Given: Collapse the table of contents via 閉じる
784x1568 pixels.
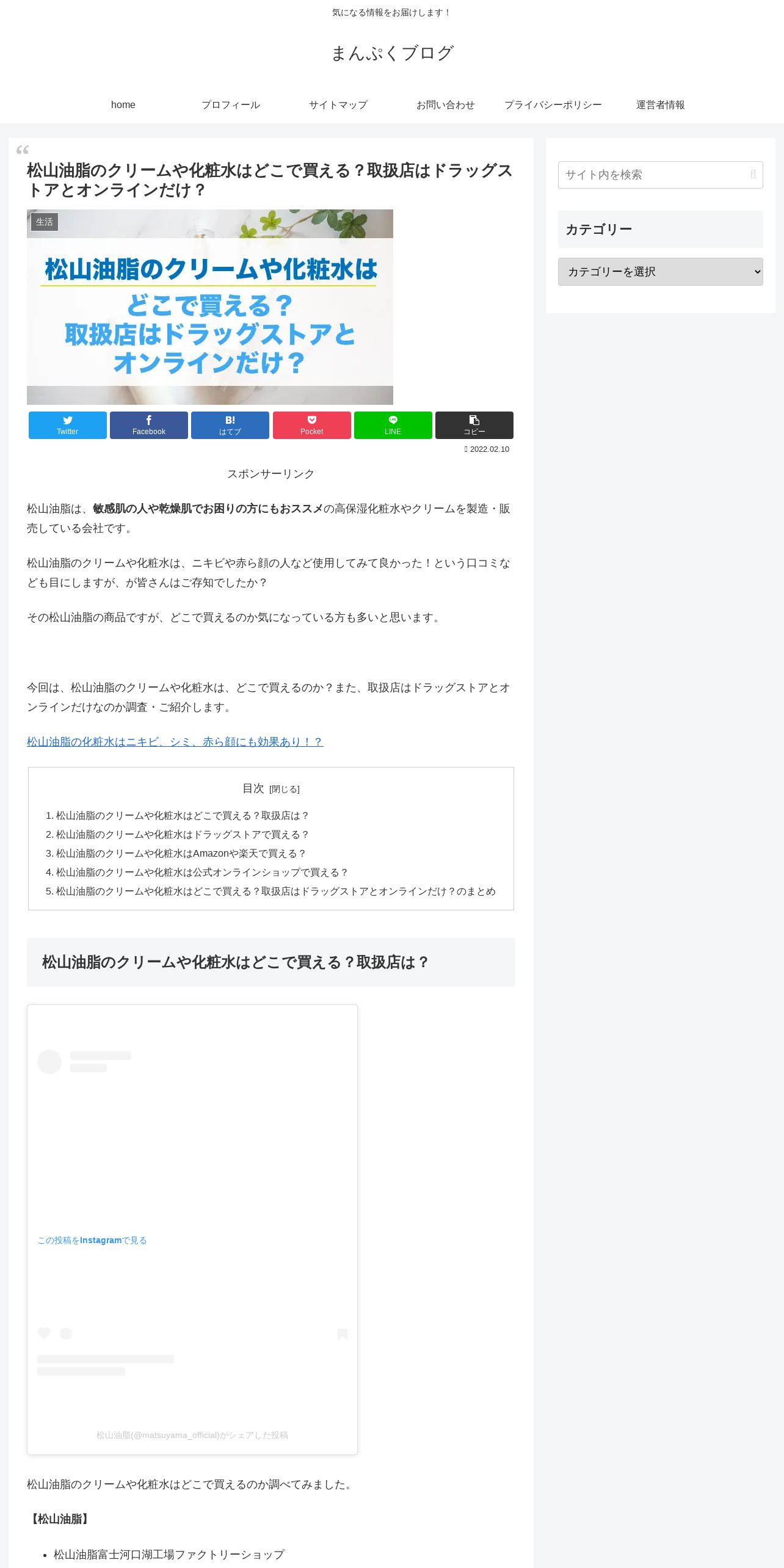Looking at the screenshot, I should pyautogui.click(x=285, y=789).
